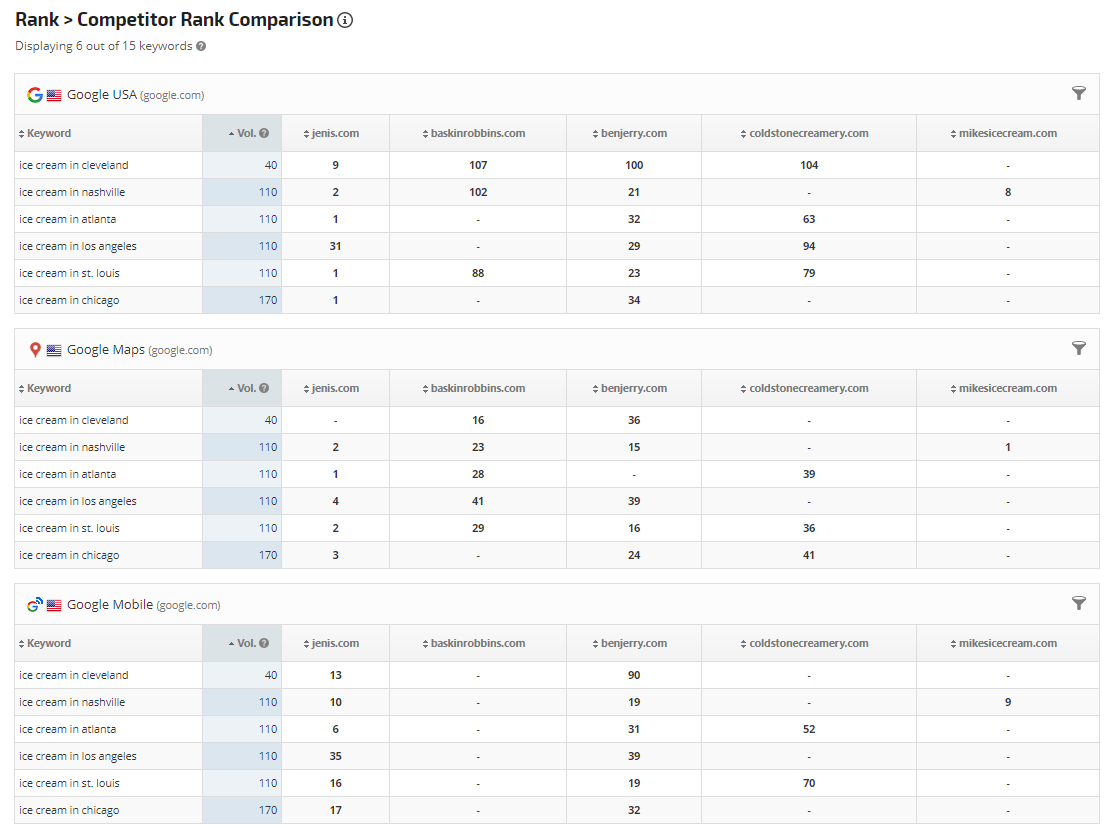
Task: Sort Google Maps table by baskinrobbins.com column
Action: [x=477, y=389]
